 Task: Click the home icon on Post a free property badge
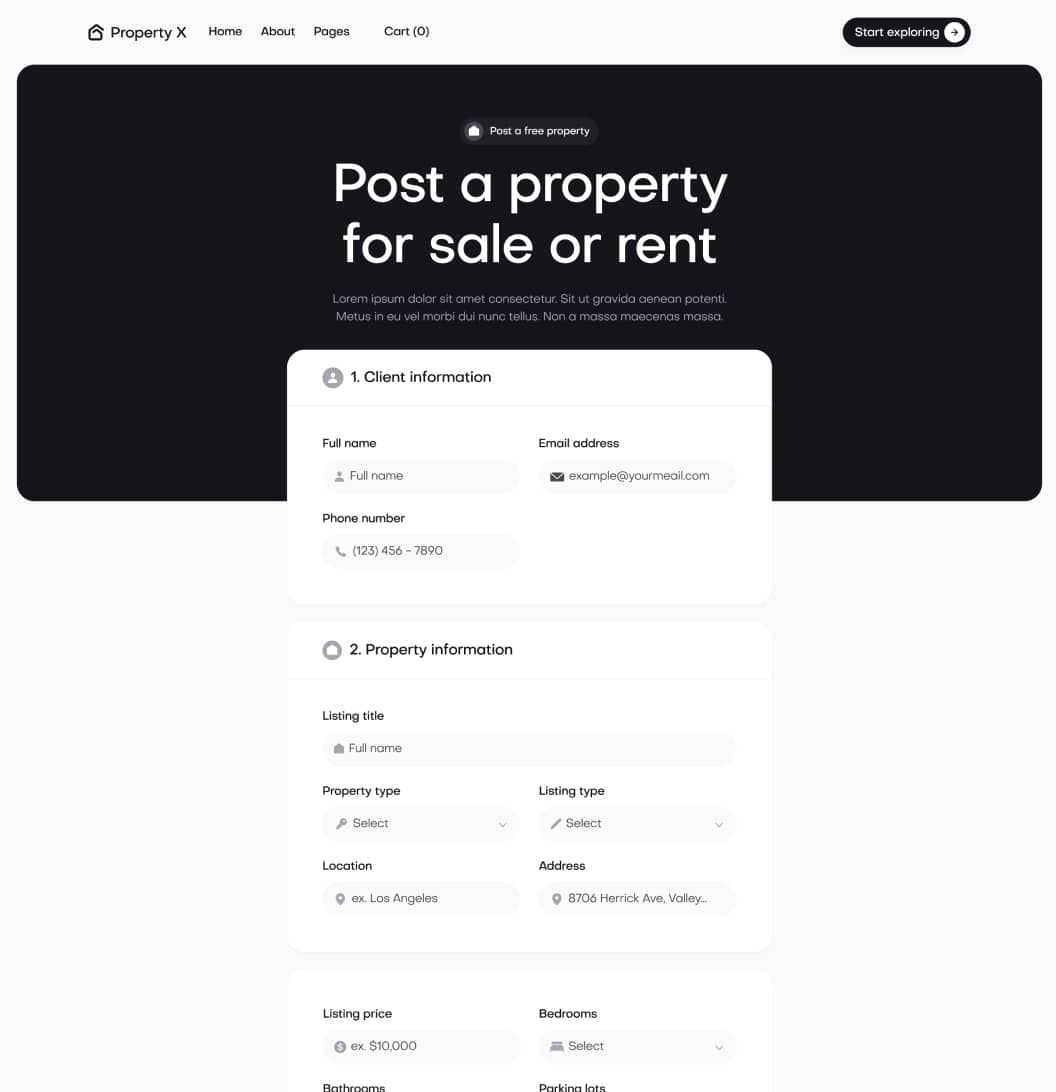point(473,131)
